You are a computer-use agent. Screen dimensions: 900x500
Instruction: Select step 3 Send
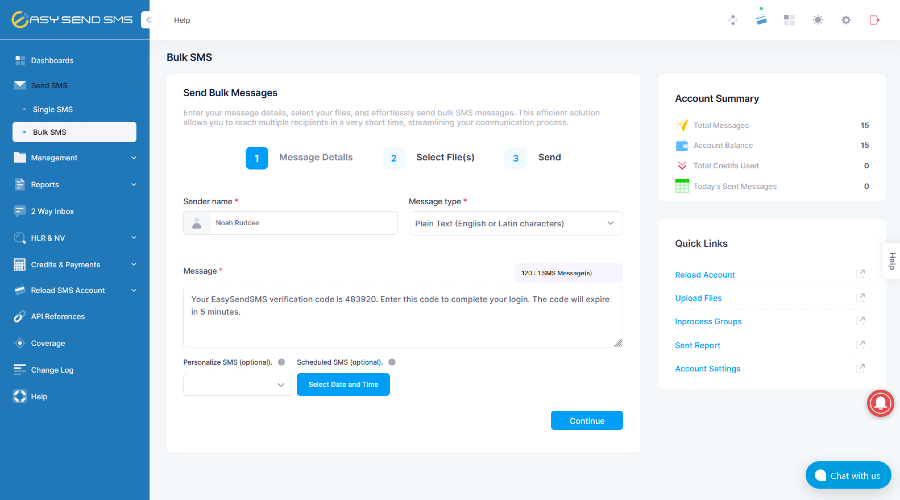tap(533, 158)
